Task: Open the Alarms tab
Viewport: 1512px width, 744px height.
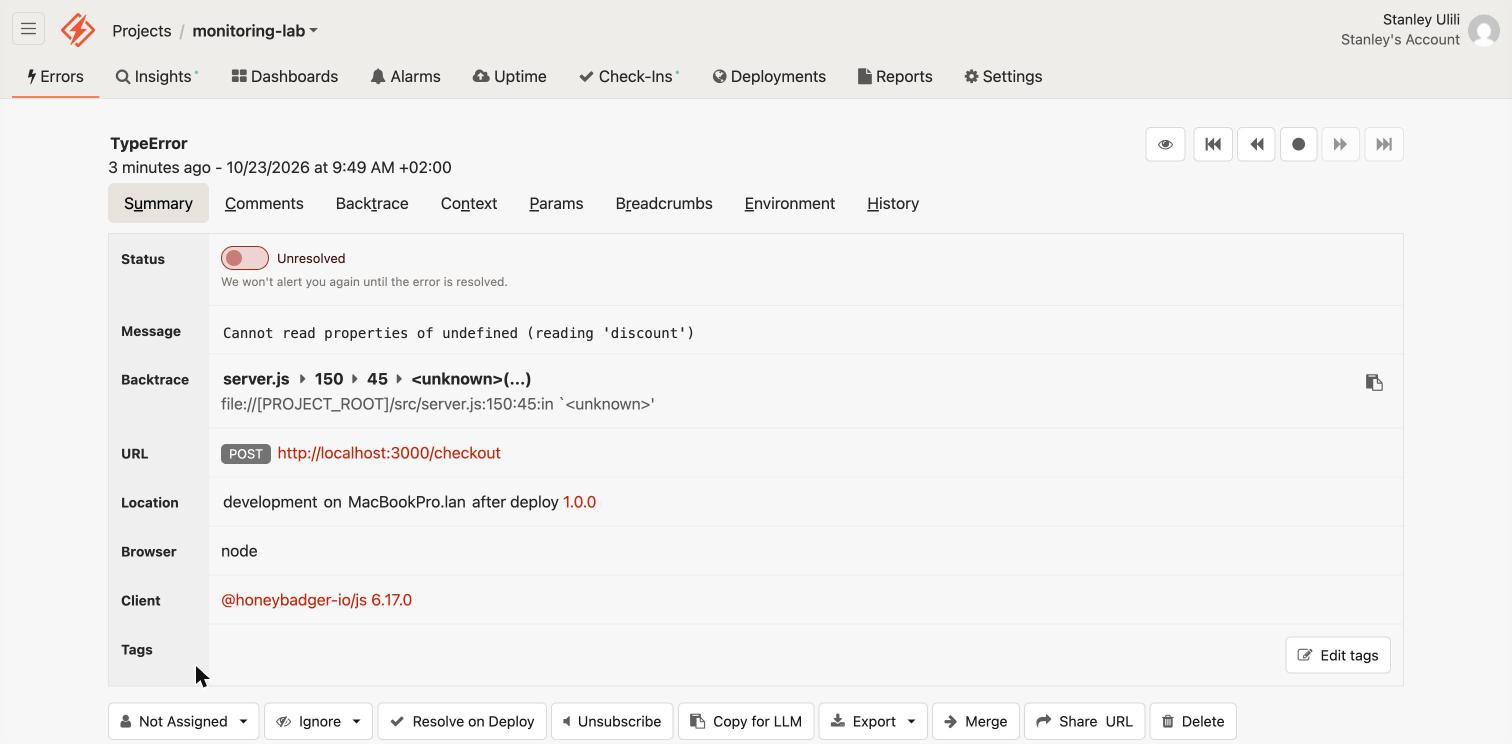Action: tap(405, 76)
